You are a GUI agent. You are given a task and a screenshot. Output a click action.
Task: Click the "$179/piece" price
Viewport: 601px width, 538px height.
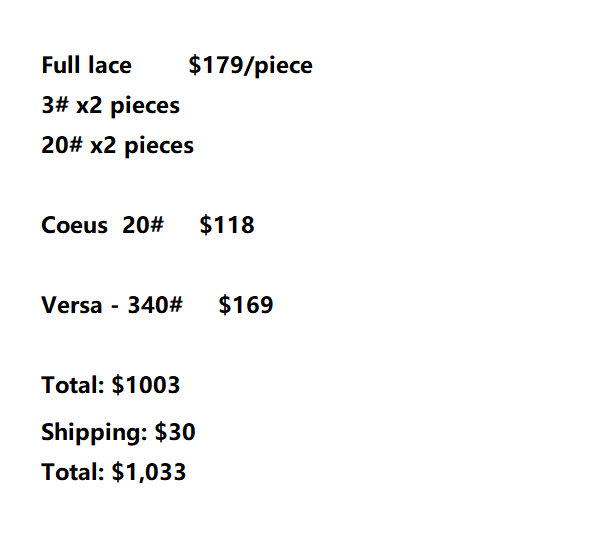pos(250,66)
